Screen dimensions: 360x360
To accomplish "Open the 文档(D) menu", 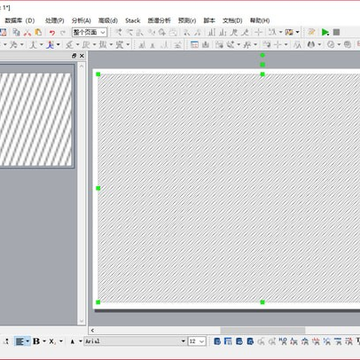I will (232, 21).
